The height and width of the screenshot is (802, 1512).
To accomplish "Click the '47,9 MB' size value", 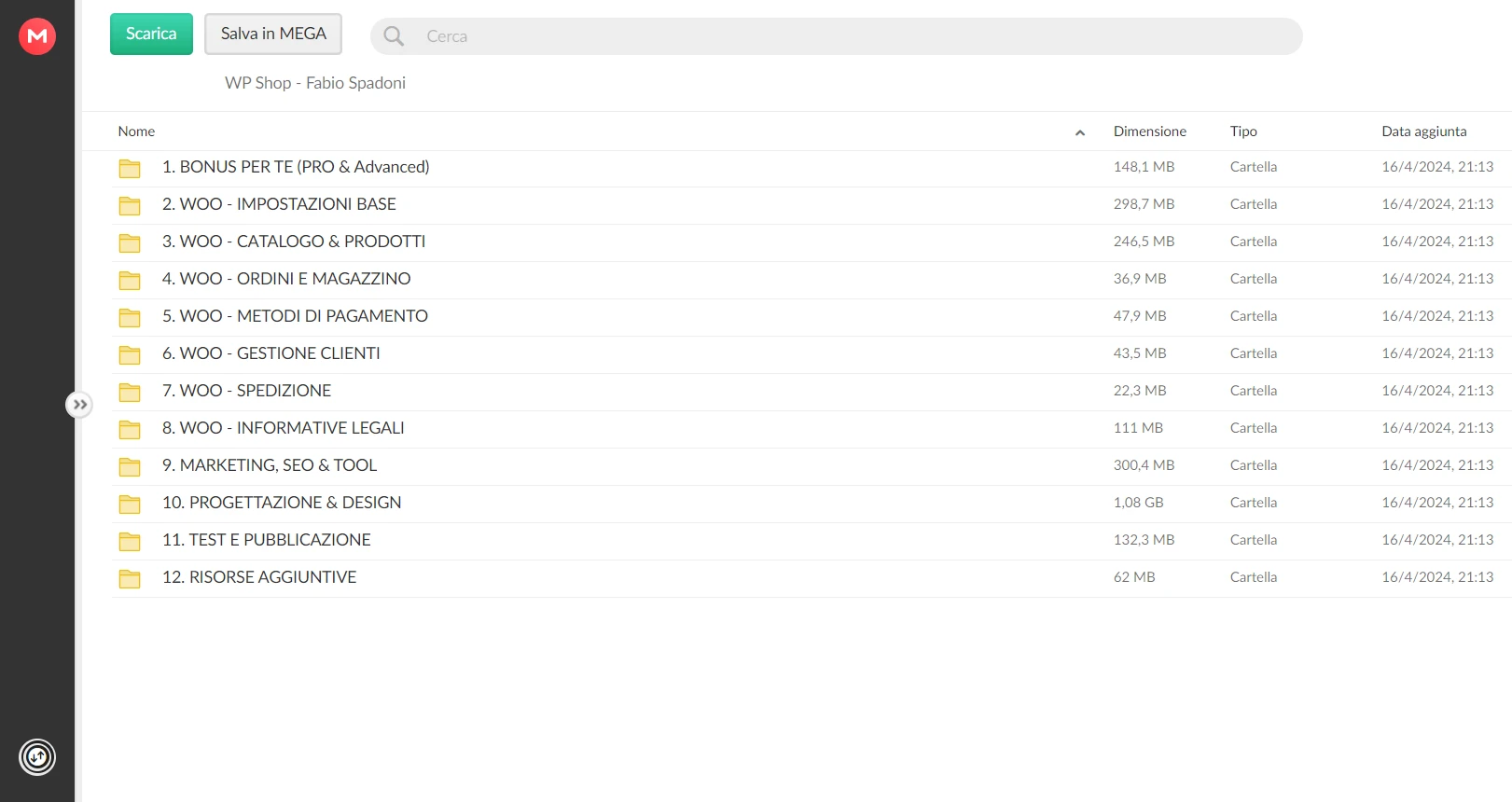I will pyautogui.click(x=1140, y=316).
